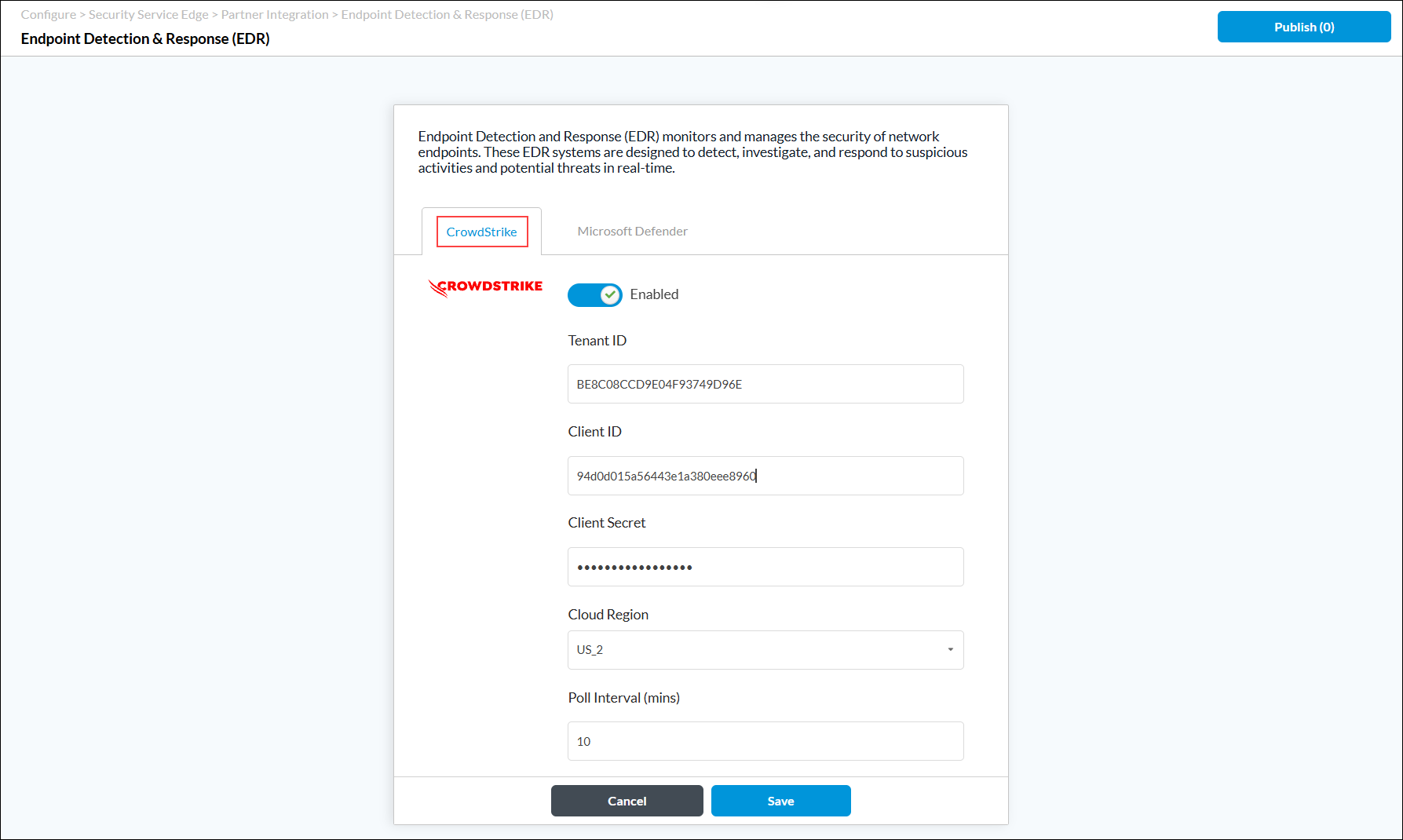Focus the Tenant ID input field
The height and width of the screenshot is (840, 1403).
pyautogui.click(x=765, y=384)
